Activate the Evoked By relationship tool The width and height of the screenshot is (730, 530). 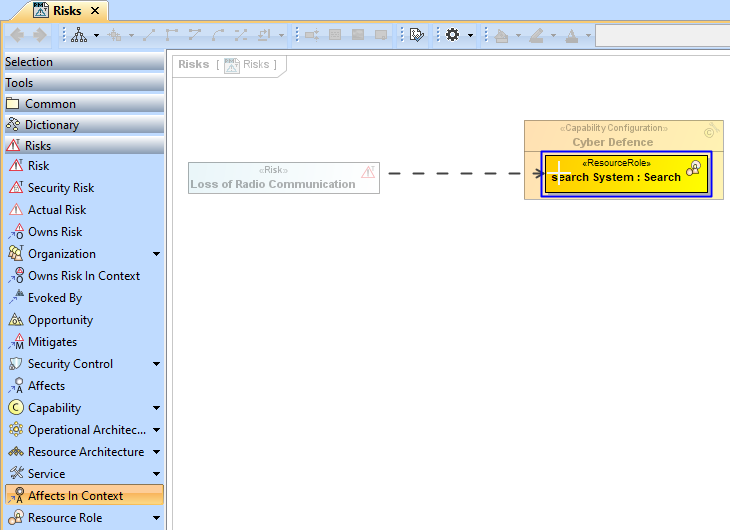[x=54, y=298]
